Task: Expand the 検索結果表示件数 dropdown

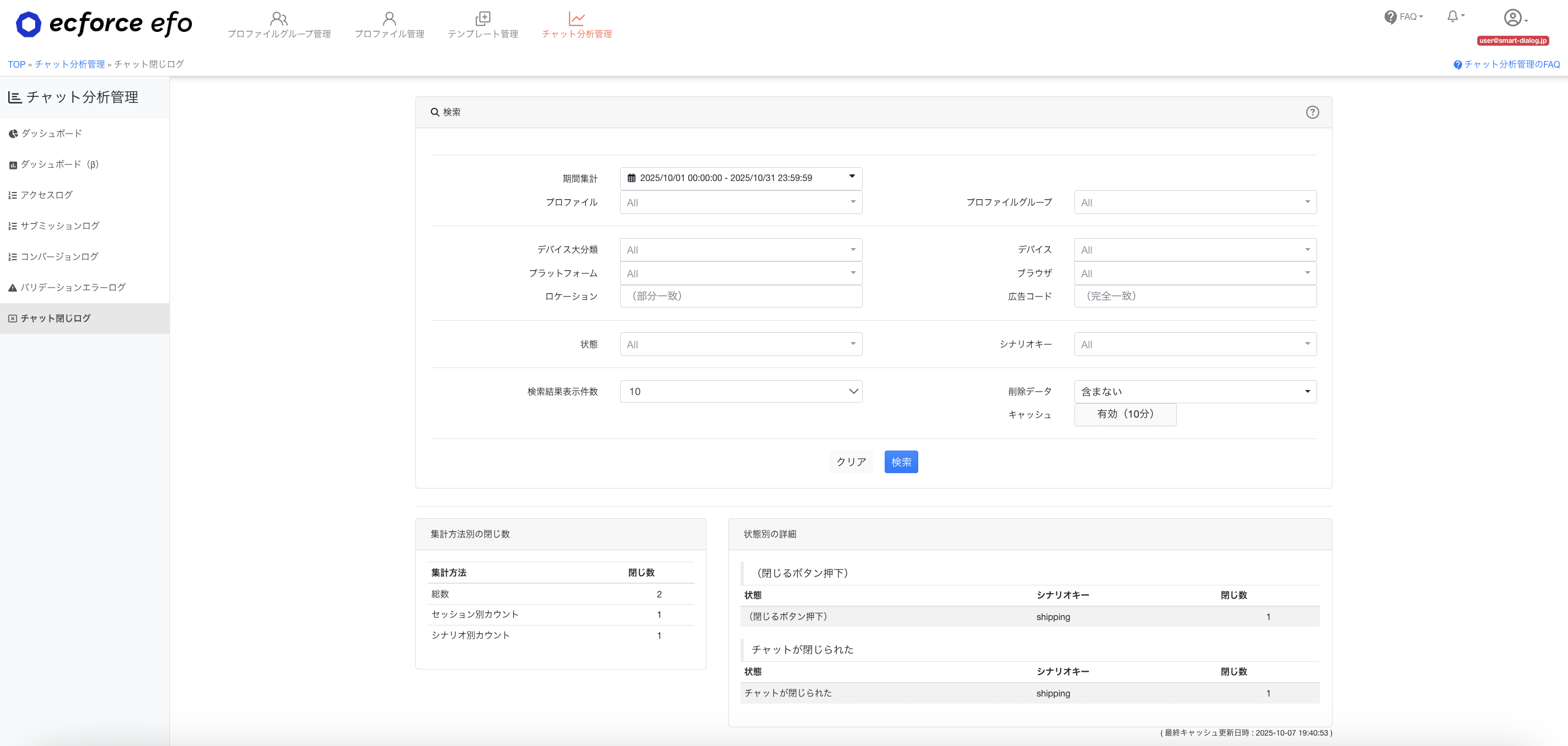Action: tap(740, 391)
